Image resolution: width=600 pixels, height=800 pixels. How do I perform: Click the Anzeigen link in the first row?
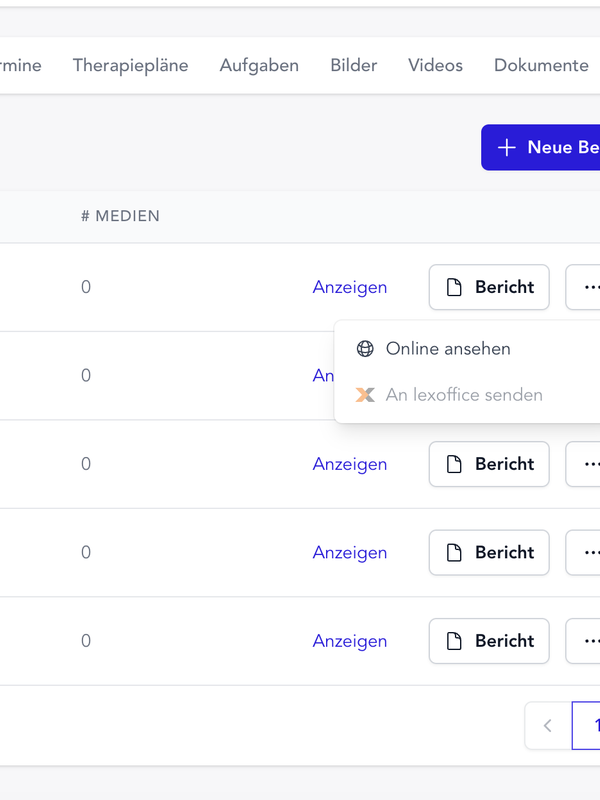click(350, 287)
